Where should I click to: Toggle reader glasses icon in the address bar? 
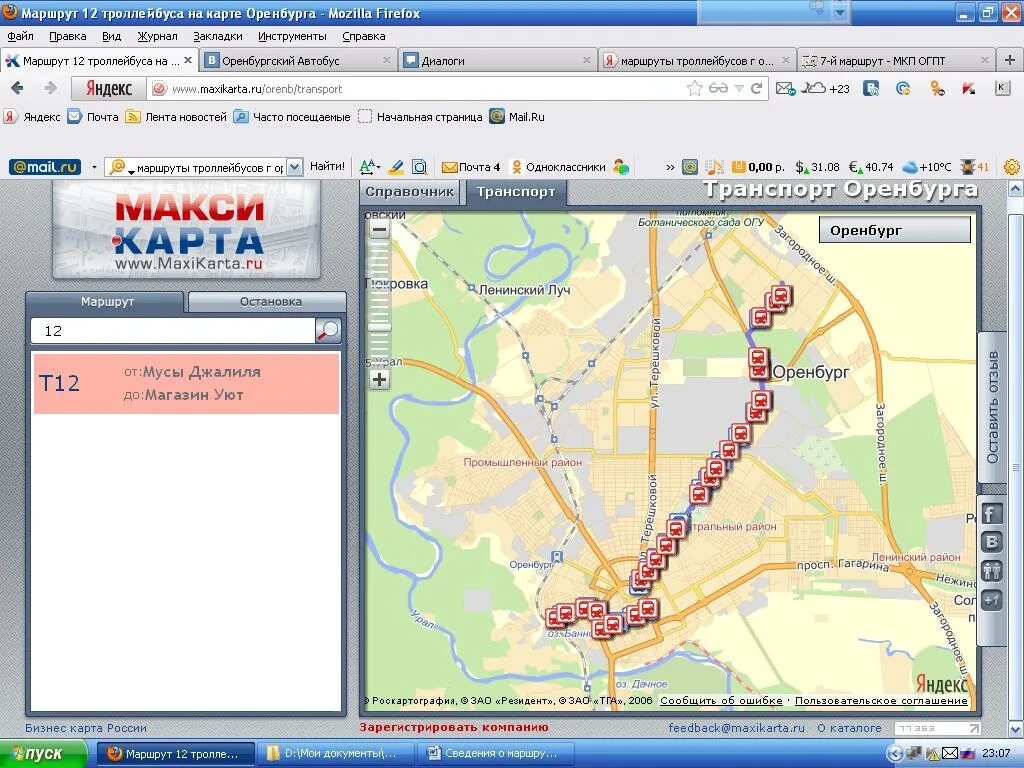[718, 88]
